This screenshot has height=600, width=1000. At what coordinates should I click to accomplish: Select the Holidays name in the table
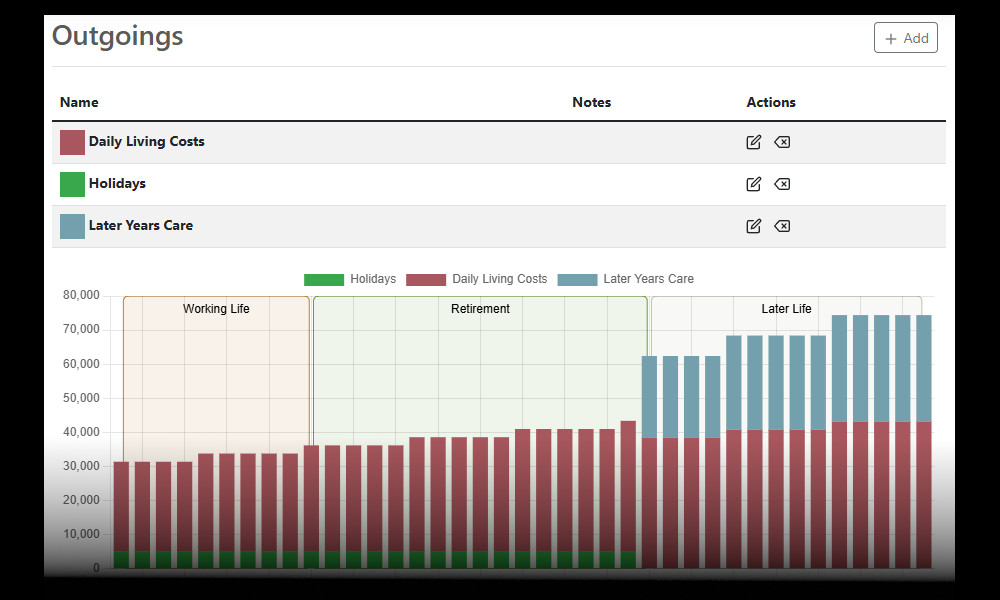point(117,184)
